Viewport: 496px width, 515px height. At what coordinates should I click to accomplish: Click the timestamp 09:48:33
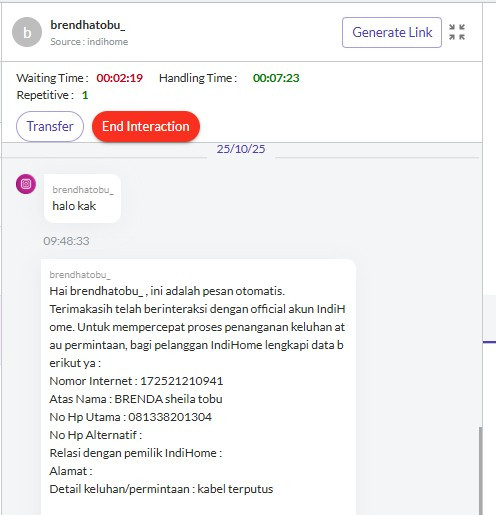pyautogui.click(x=66, y=241)
